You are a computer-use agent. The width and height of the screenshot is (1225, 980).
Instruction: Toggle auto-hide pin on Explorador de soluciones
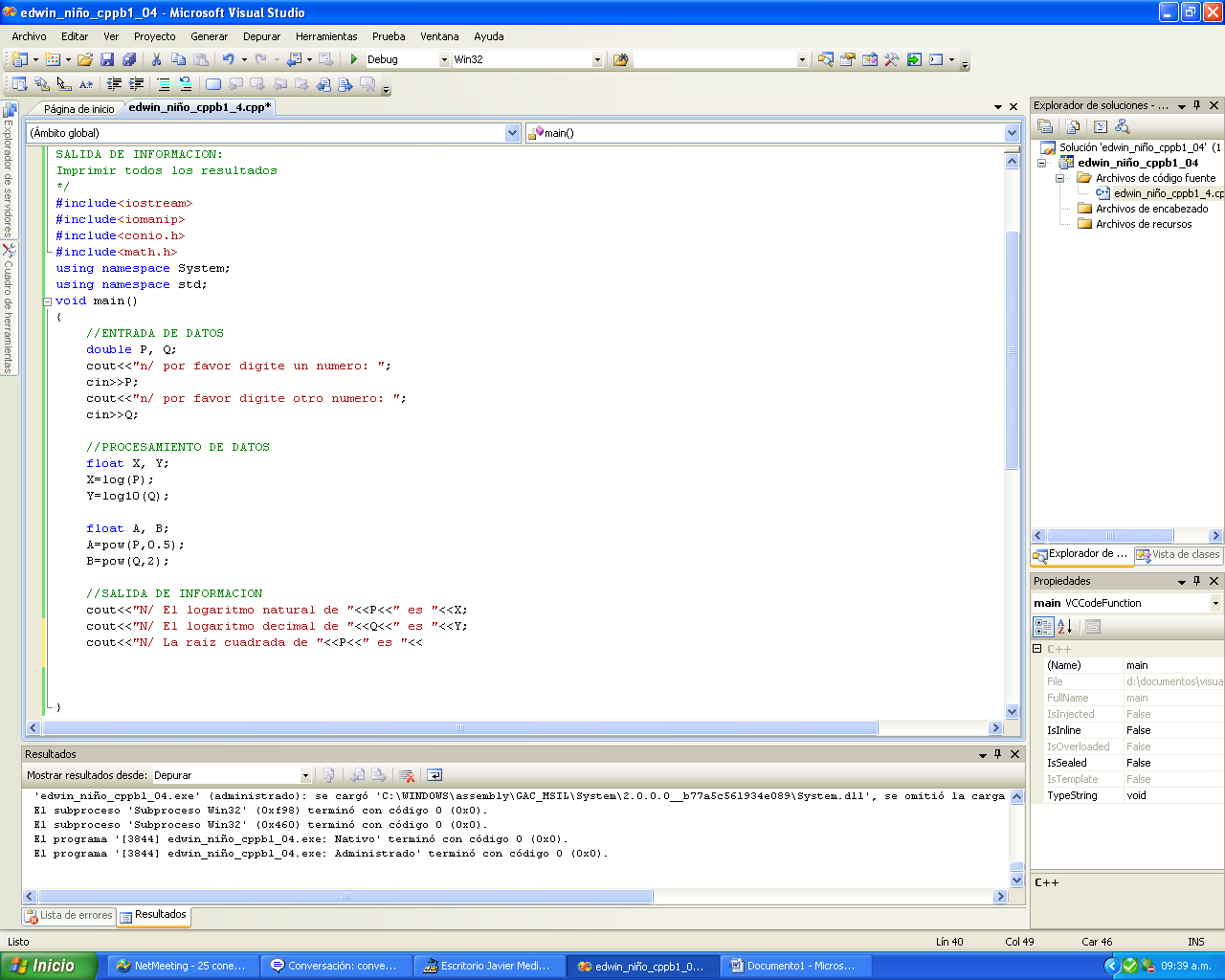(x=1197, y=105)
